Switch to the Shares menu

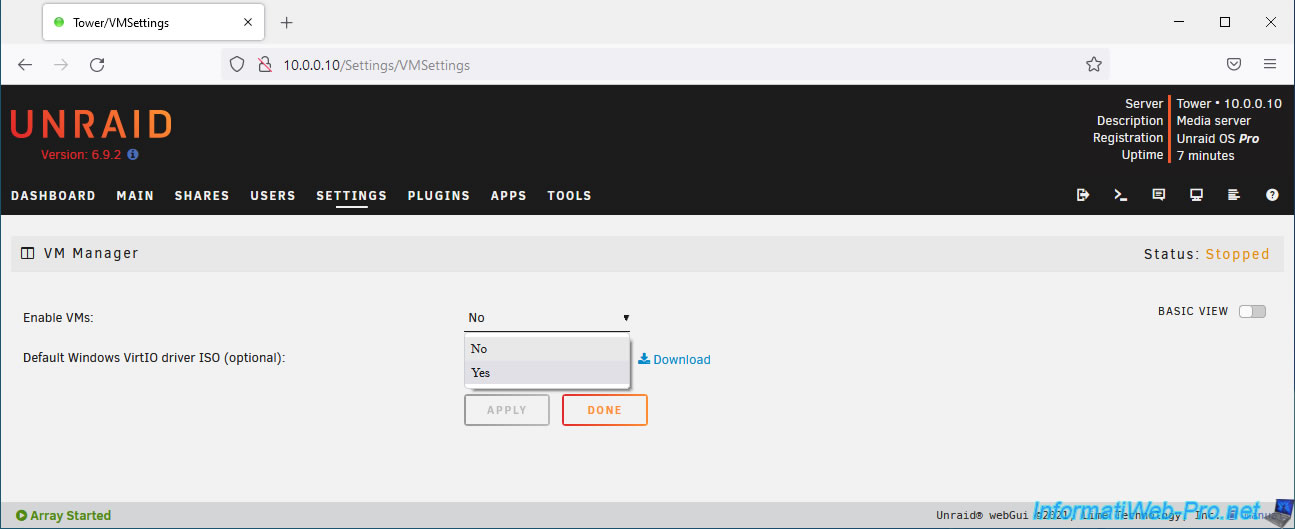click(202, 196)
